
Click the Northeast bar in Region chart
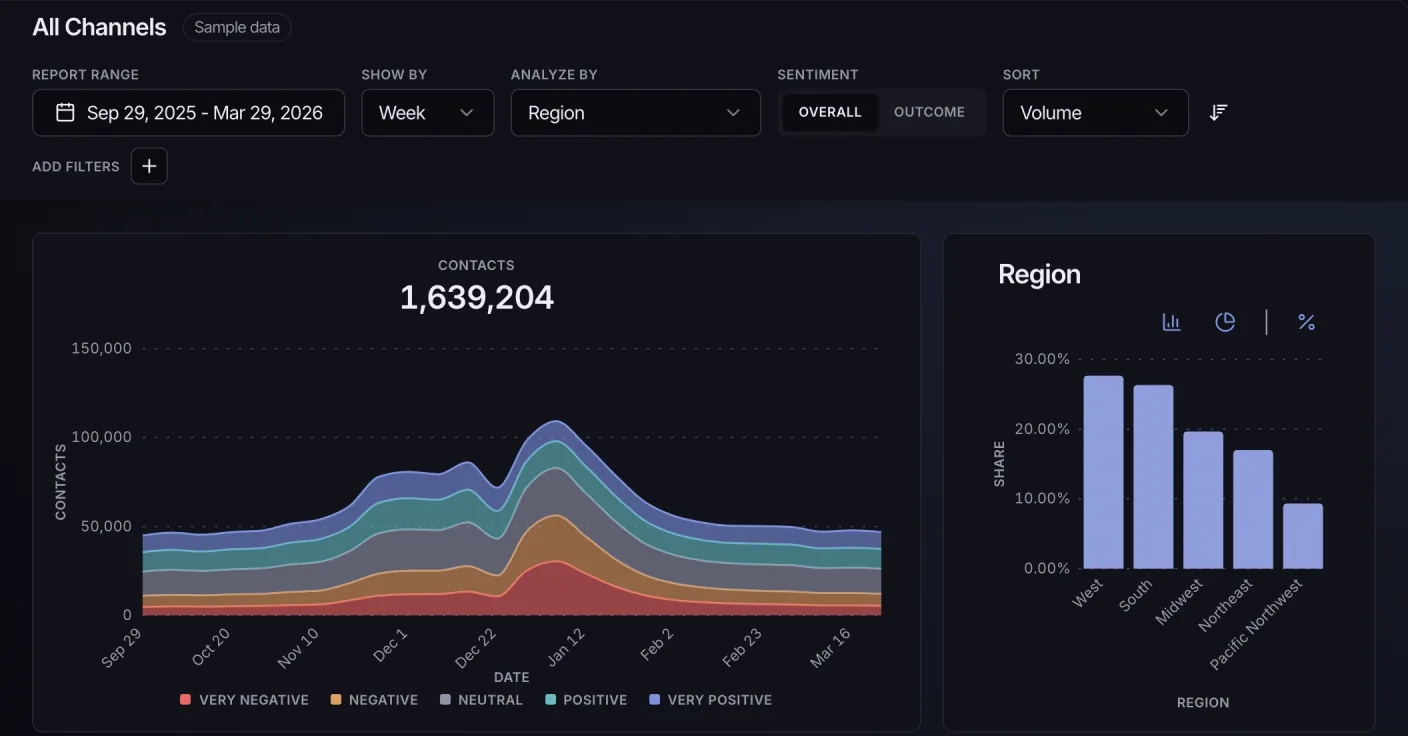1253,509
